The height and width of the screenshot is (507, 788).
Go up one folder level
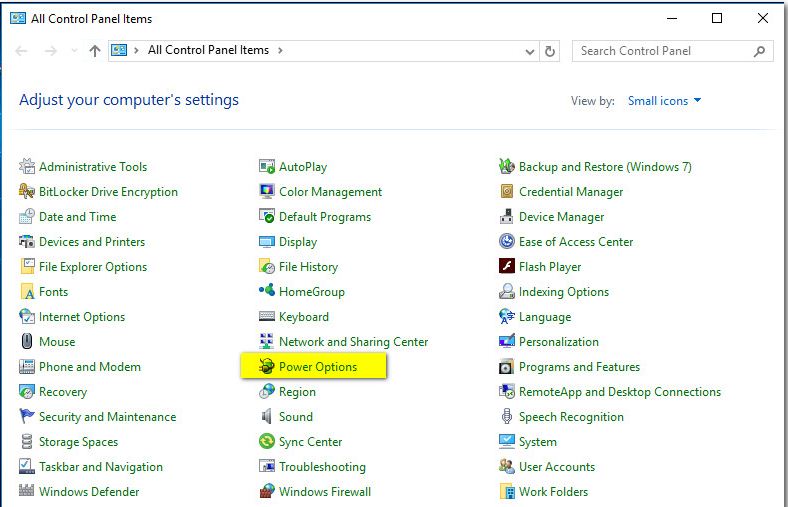pyautogui.click(x=94, y=51)
